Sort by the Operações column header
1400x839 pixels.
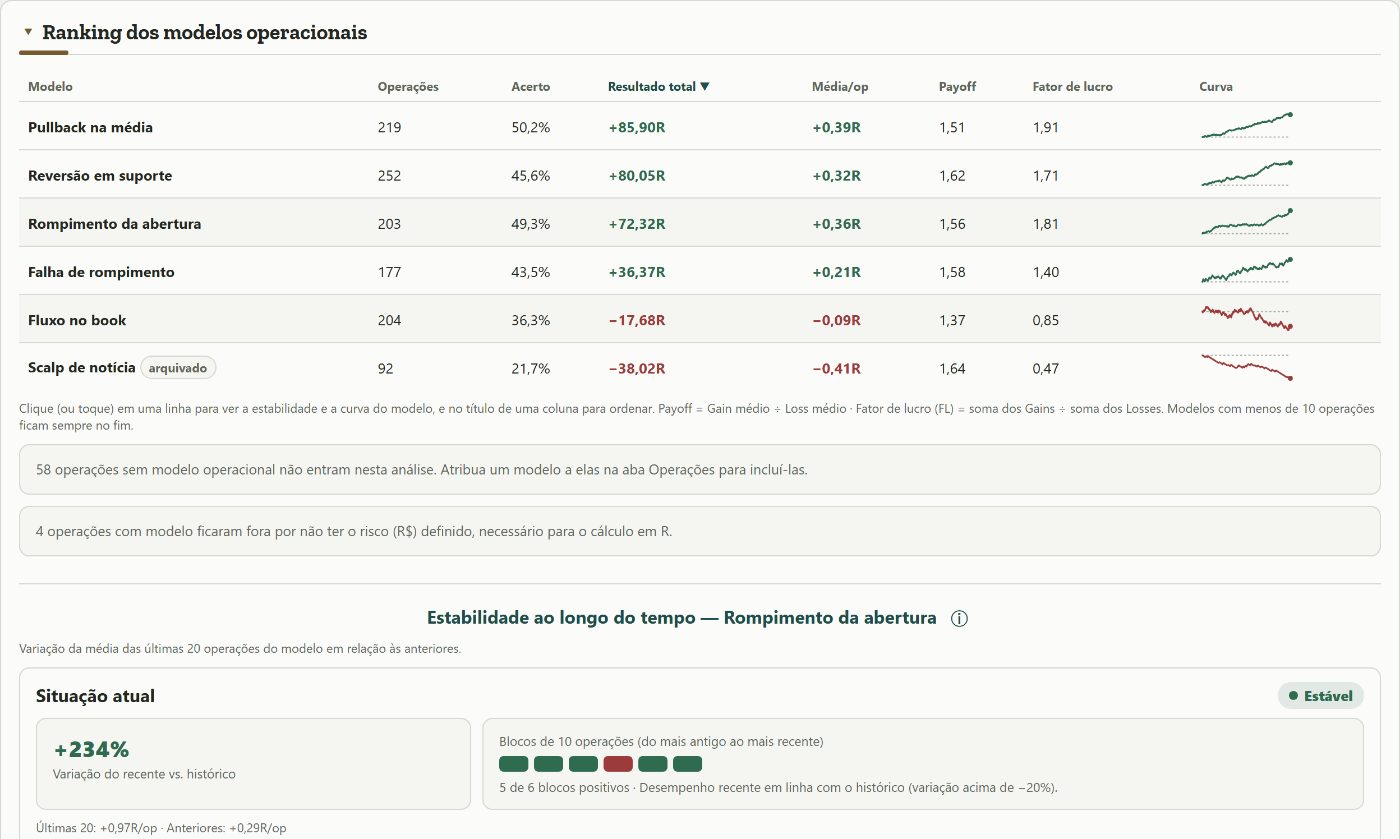coord(408,87)
